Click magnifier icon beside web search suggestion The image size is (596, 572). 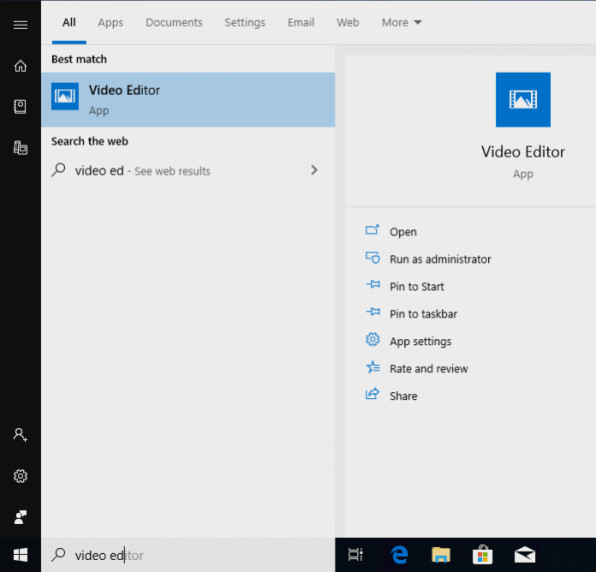click(x=59, y=170)
